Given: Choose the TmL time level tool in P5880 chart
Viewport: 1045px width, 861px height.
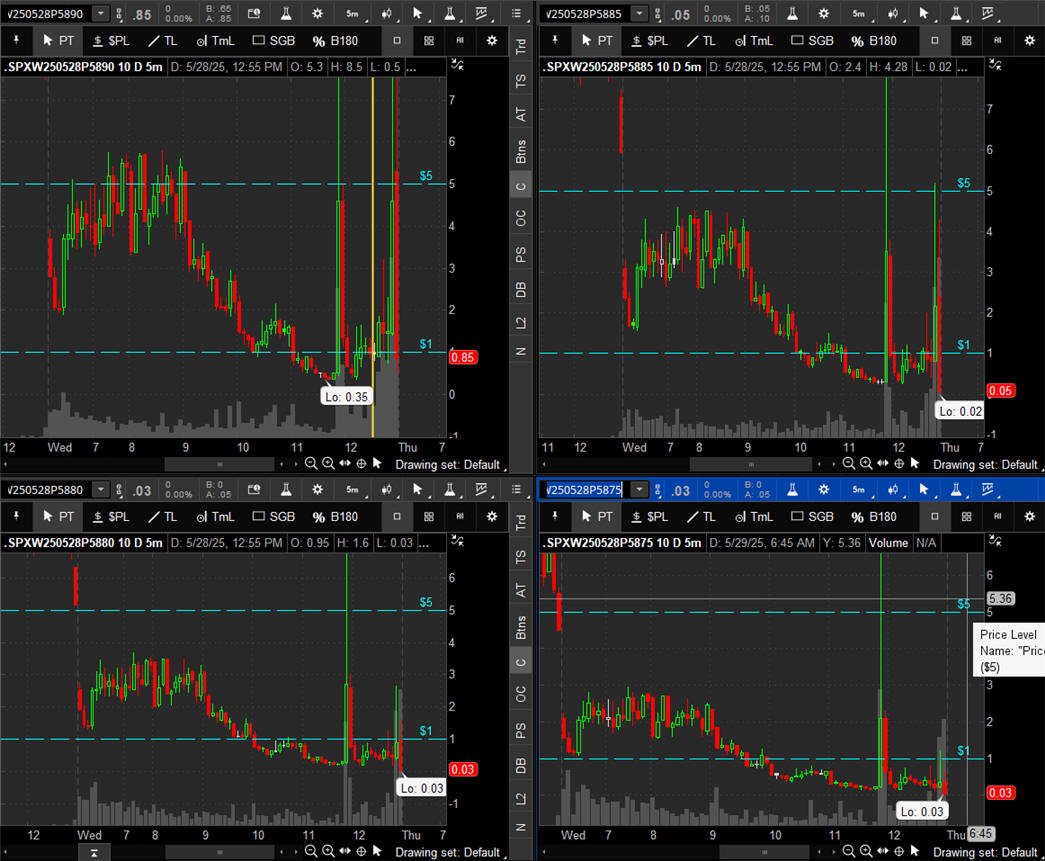Looking at the screenshot, I should pyautogui.click(x=216, y=516).
